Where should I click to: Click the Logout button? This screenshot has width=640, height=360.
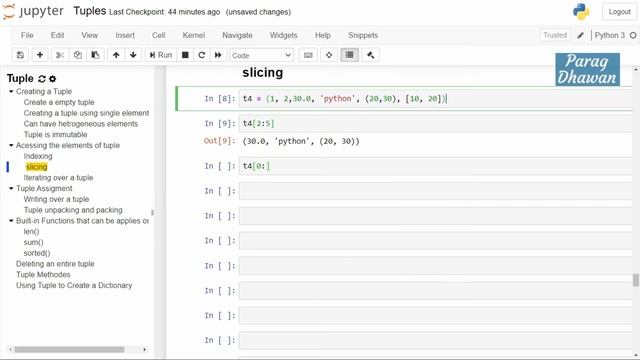coord(619,12)
